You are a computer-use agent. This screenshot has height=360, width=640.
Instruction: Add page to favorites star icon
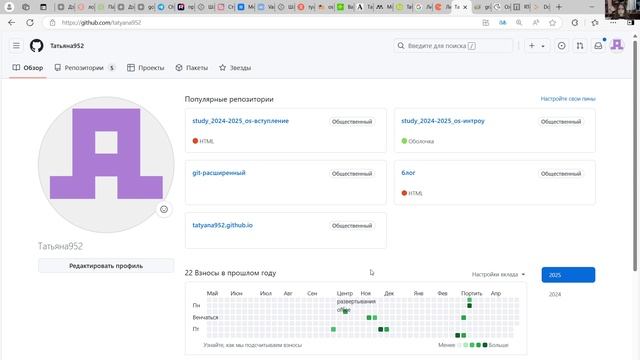point(552,23)
